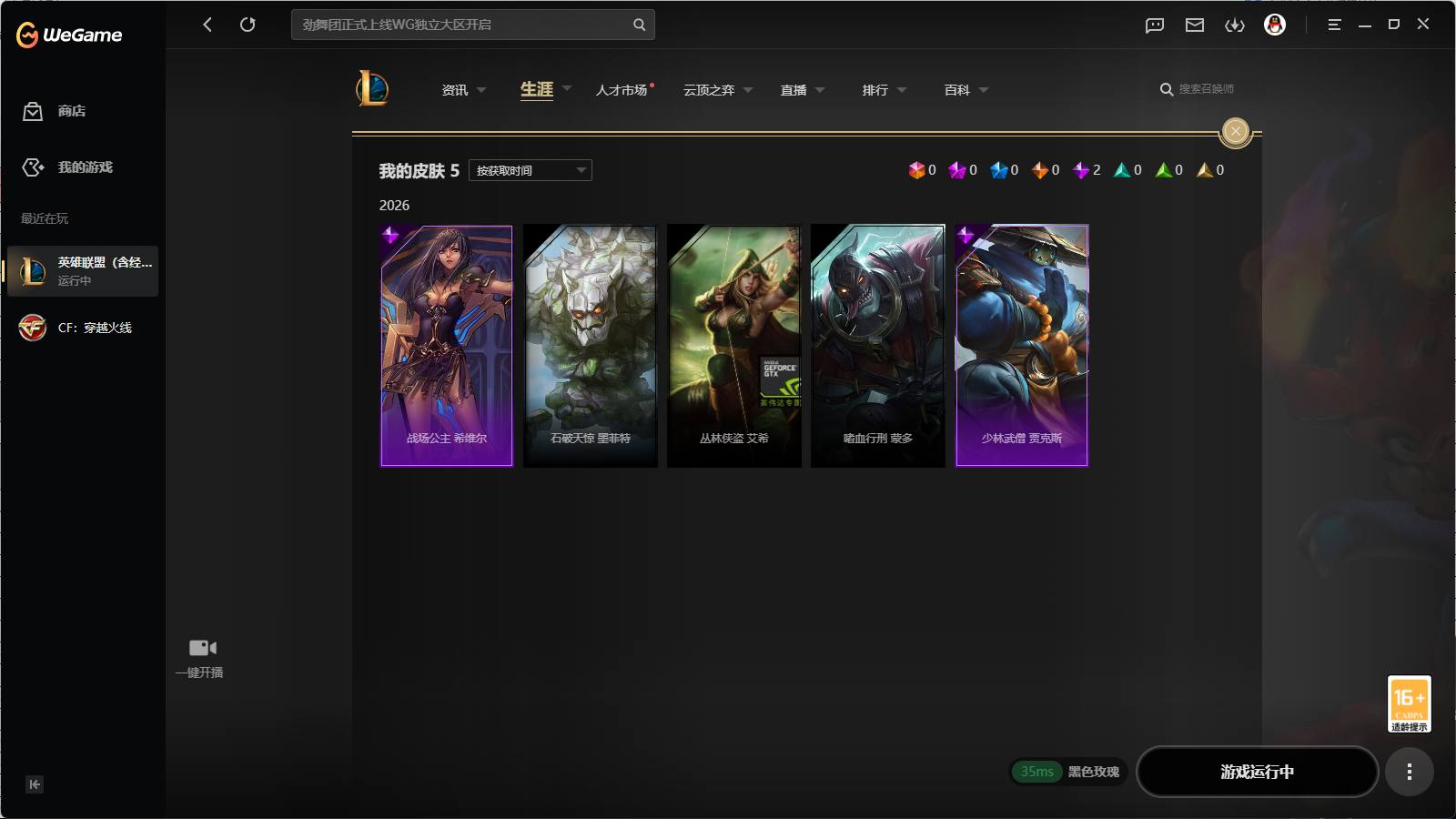Open the download manager icon
The image size is (1456, 819).
tap(1235, 25)
